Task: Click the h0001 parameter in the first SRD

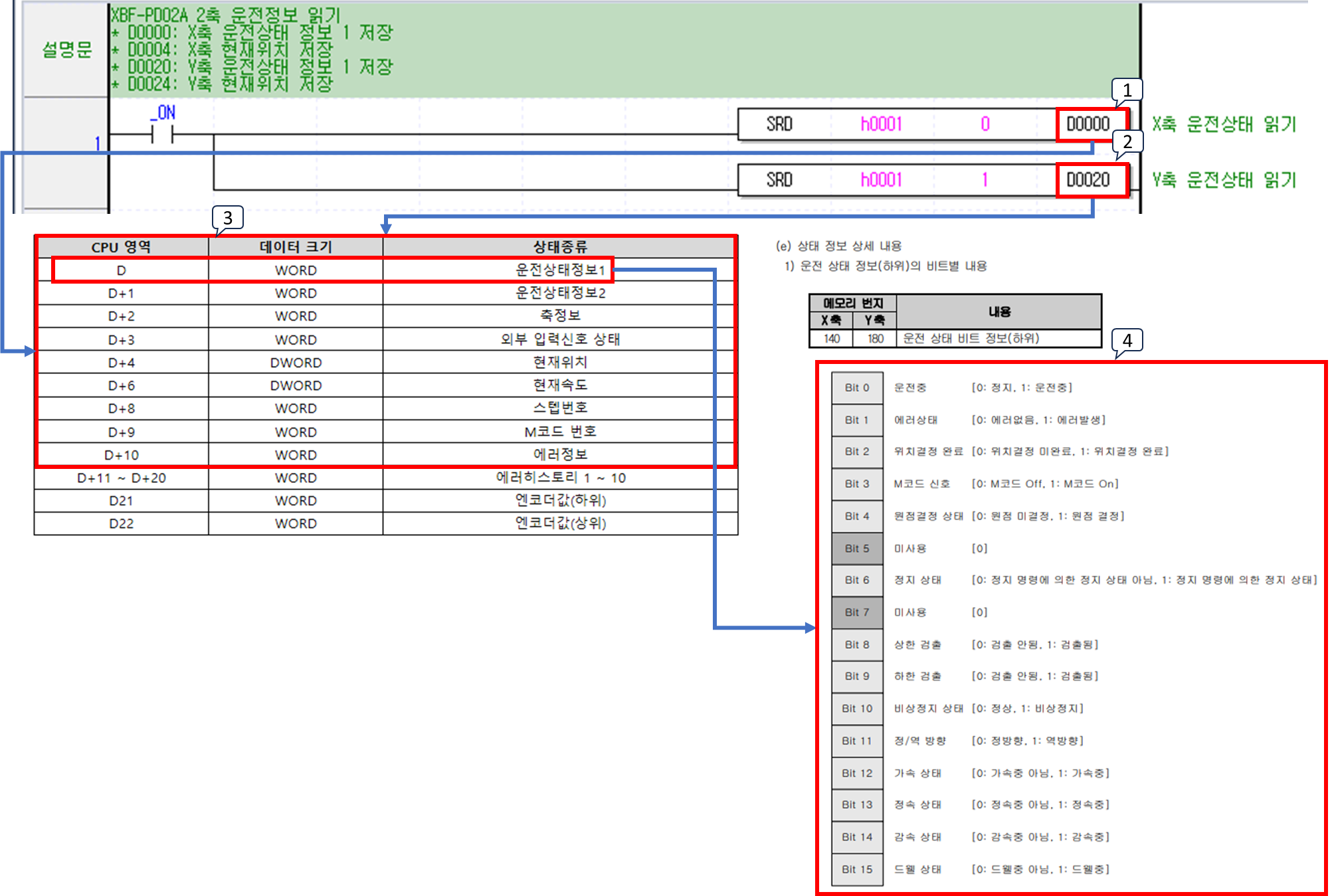Action: tap(880, 123)
